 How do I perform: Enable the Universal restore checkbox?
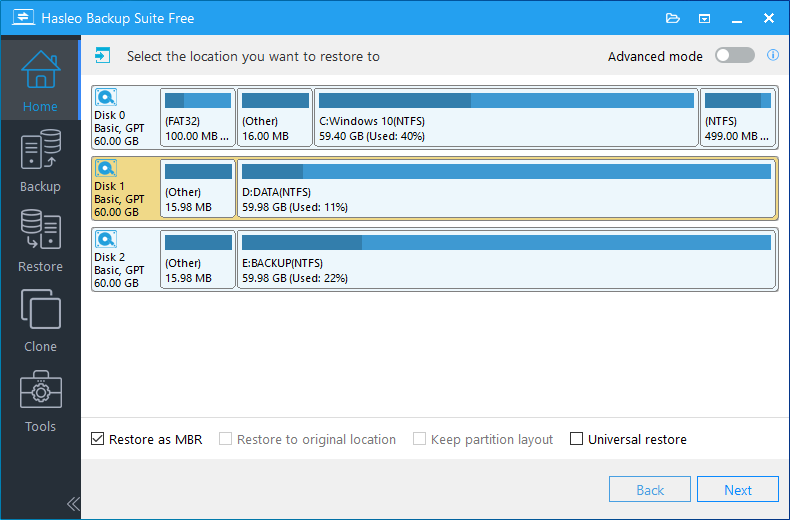[576, 439]
